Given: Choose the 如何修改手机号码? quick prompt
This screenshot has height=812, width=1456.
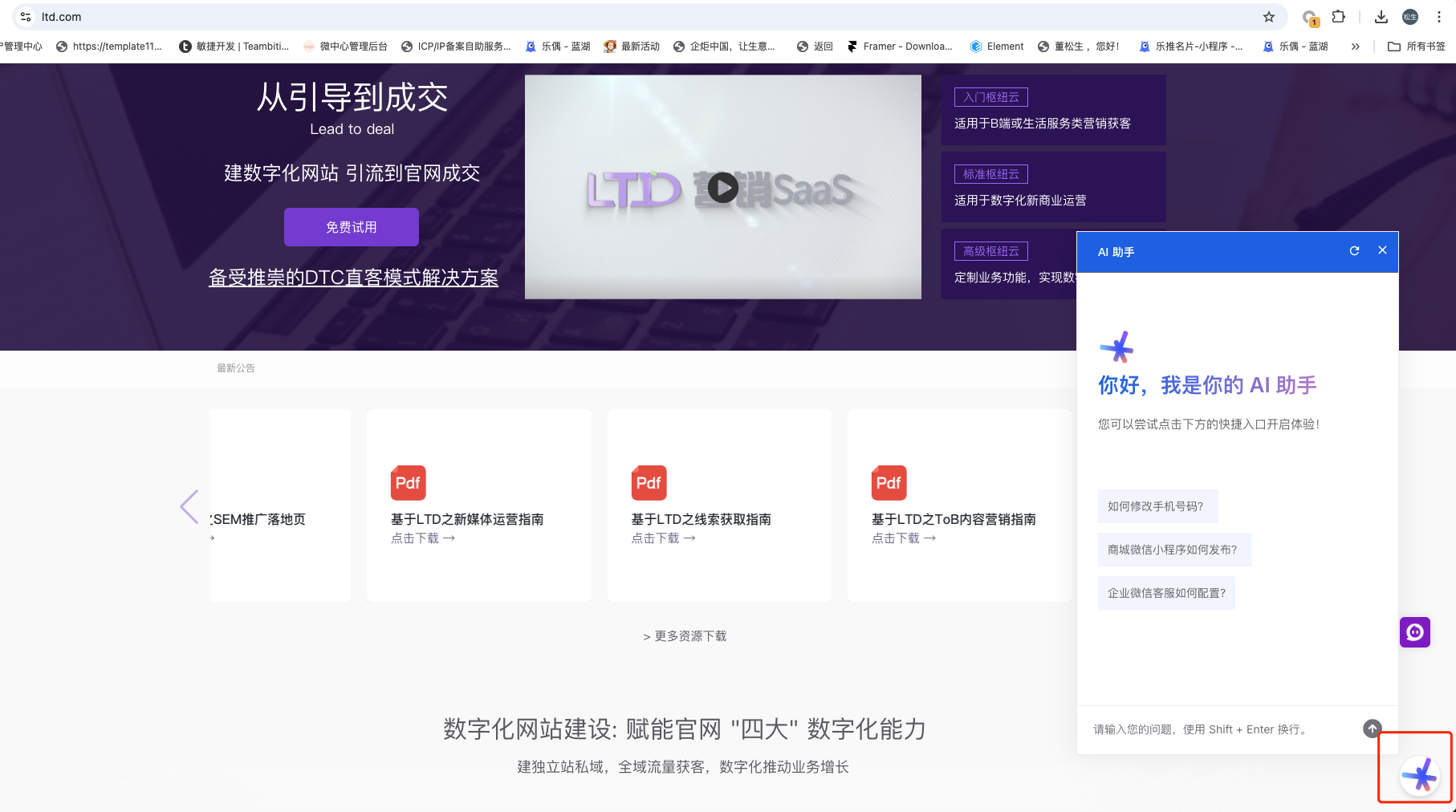Looking at the screenshot, I should point(1157,506).
